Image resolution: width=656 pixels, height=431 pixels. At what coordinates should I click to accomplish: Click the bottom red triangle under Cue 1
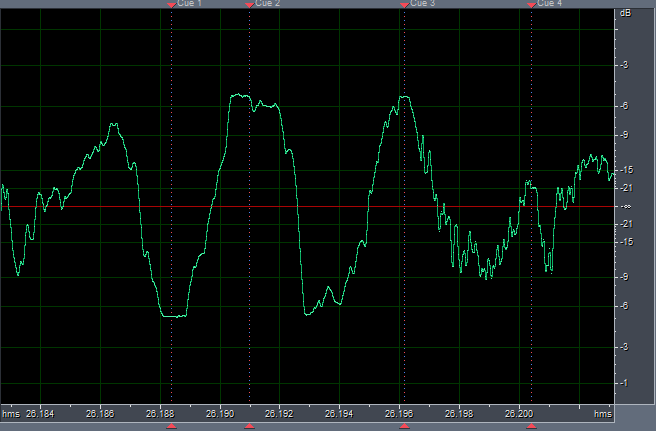pos(172,426)
